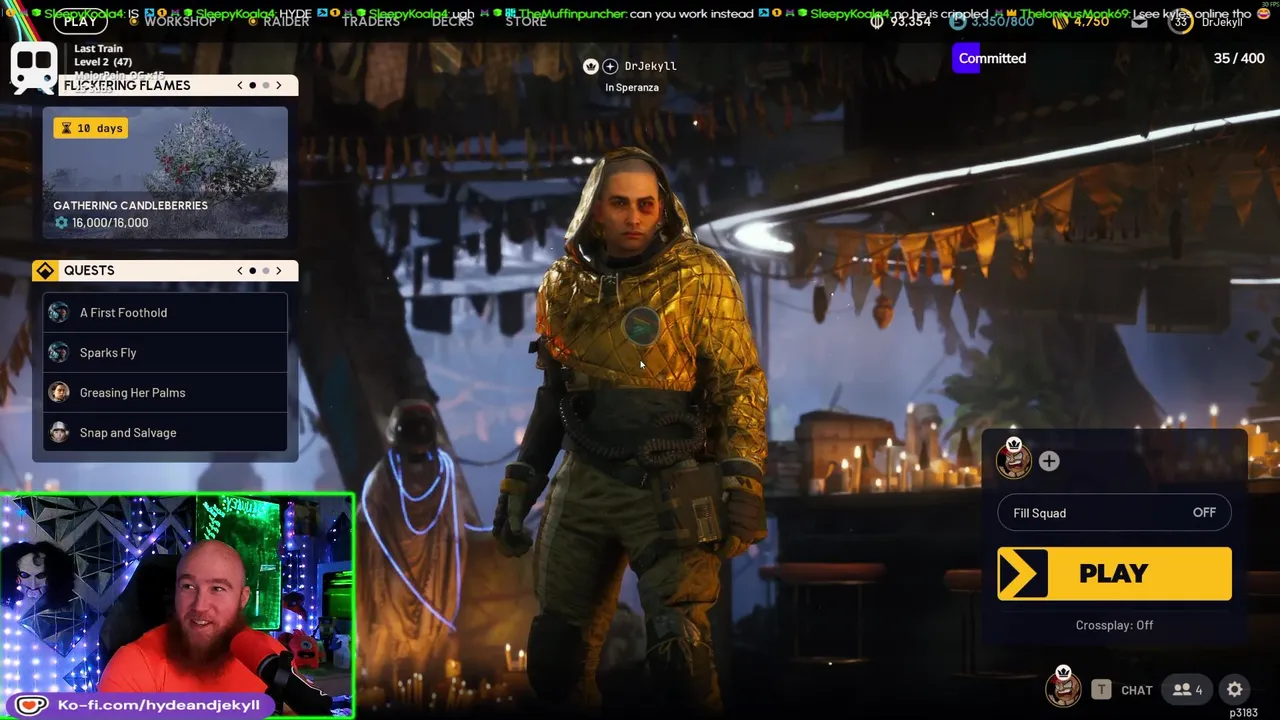This screenshot has height=720, width=1280.
Task: Open the Sparks Fly quest
Action: tap(165, 353)
